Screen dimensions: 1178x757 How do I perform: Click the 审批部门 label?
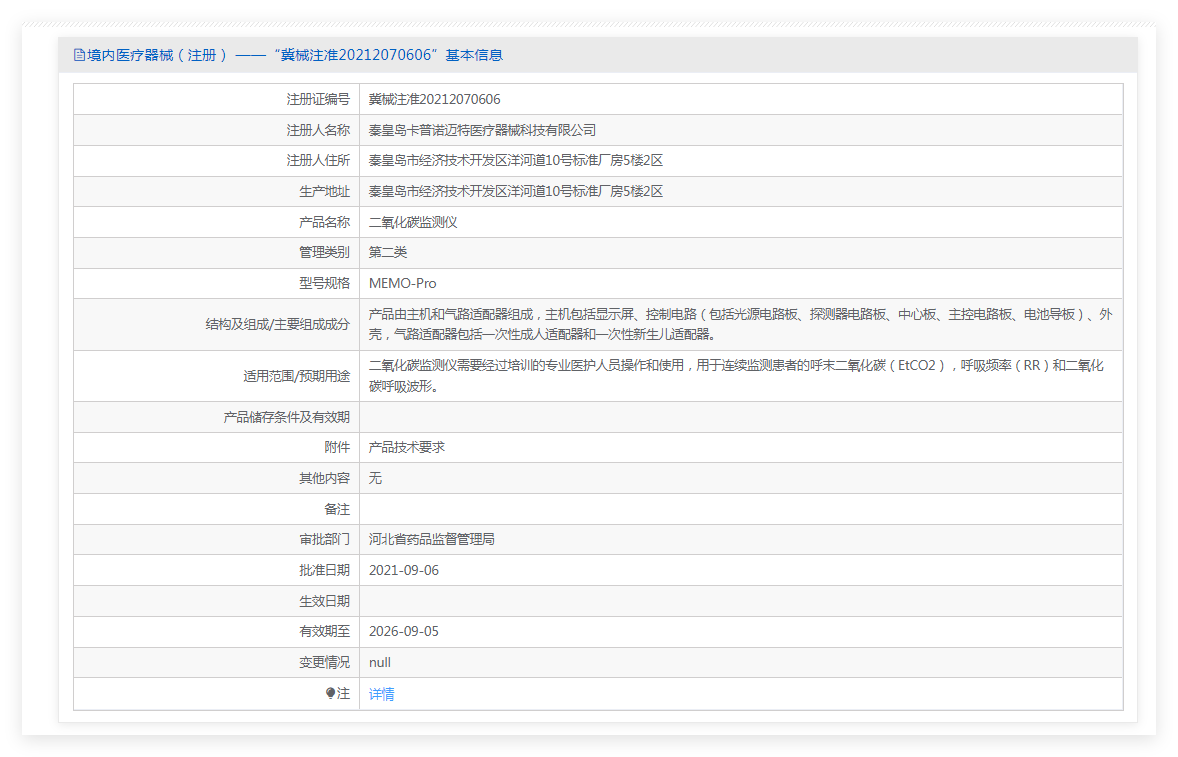tap(325, 539)
